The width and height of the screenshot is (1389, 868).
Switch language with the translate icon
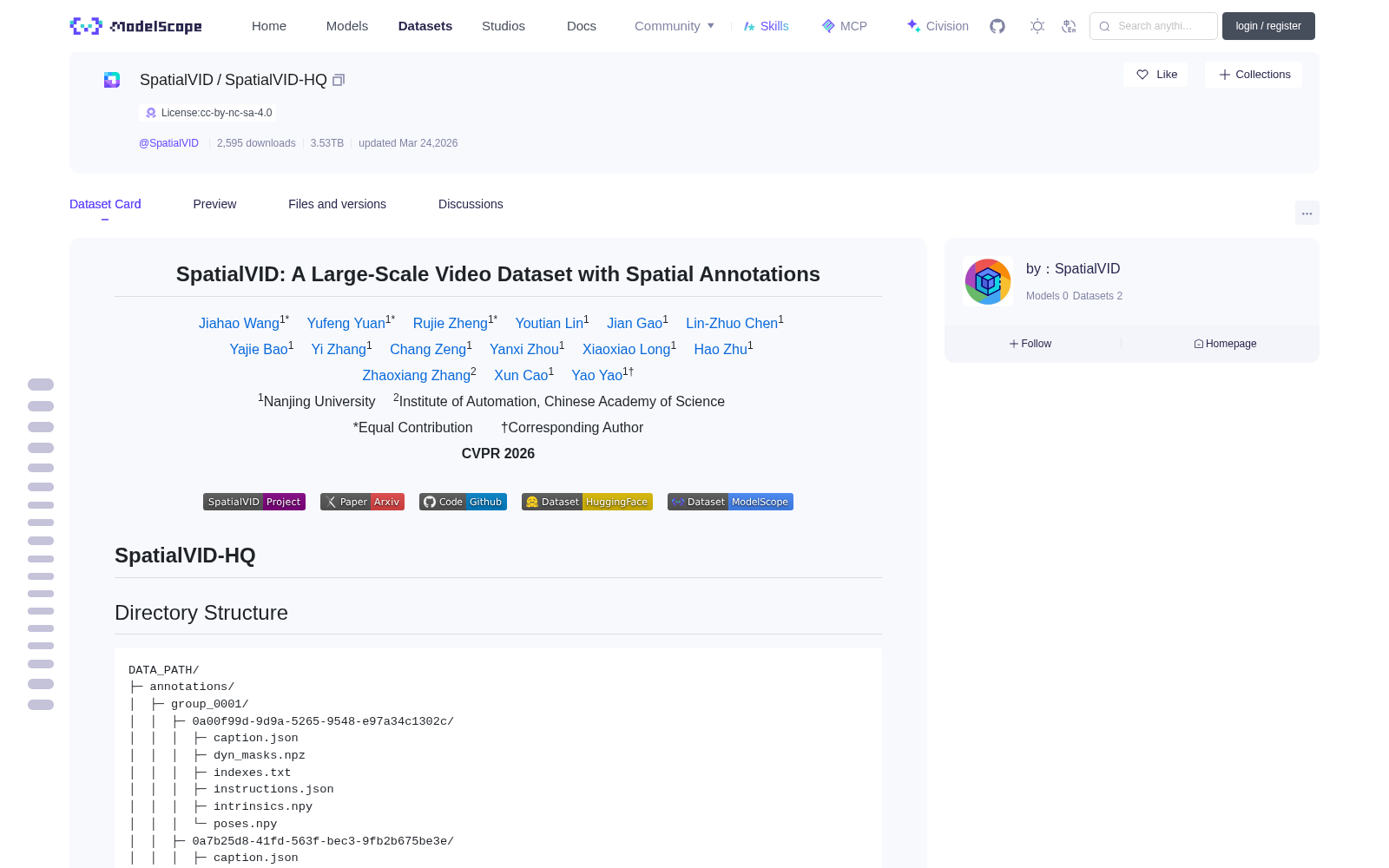1069,26
